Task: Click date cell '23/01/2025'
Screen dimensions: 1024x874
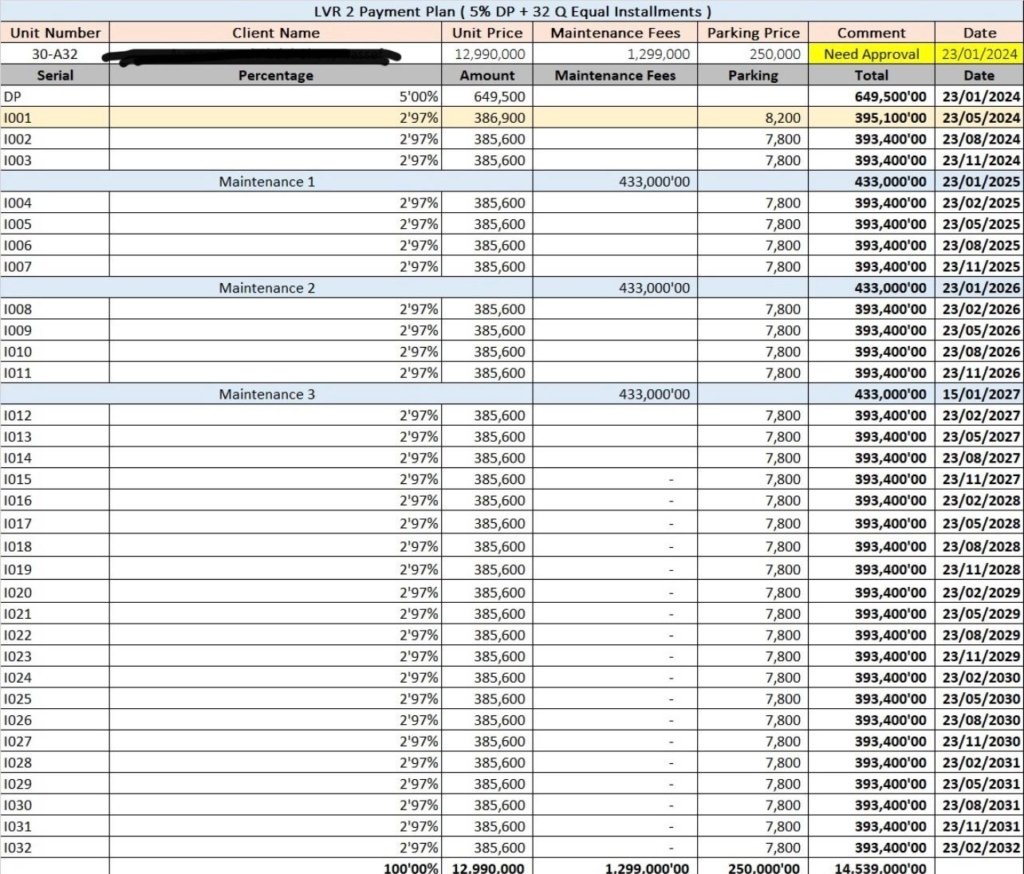Action: [x=980, y=182]
